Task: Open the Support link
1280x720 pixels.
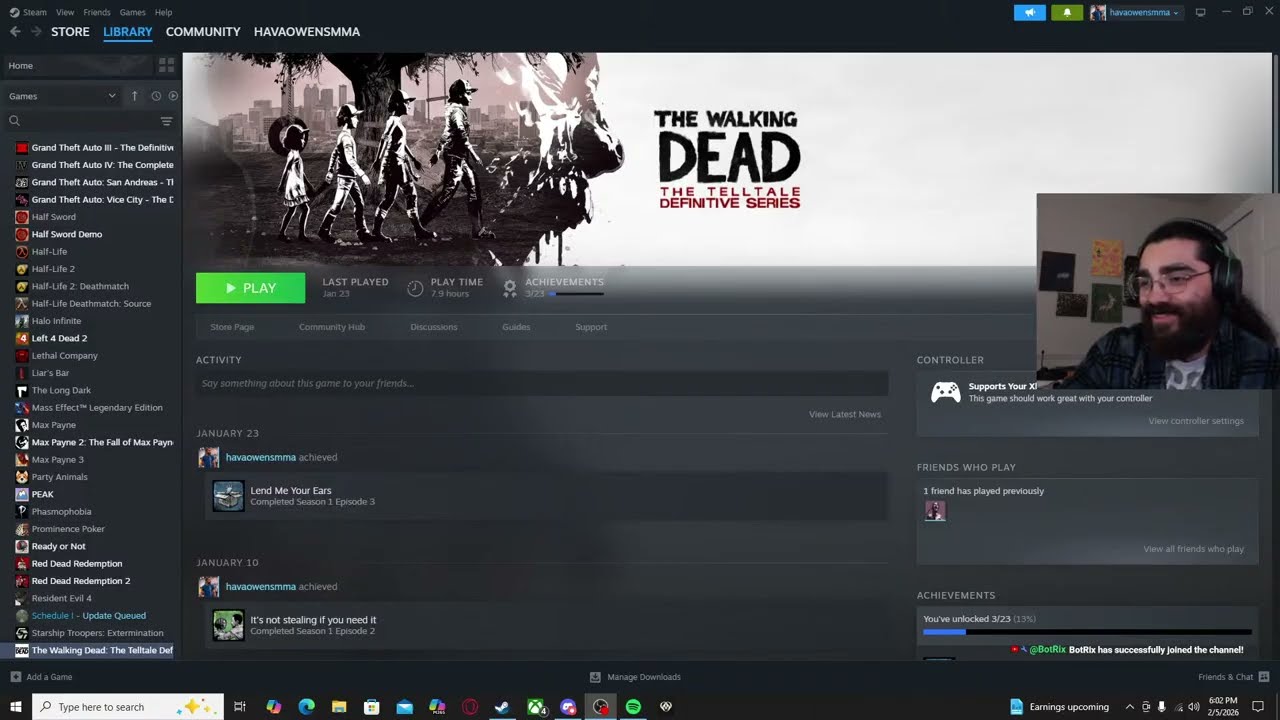Action: pyautogui.click(x=591, y=327)
